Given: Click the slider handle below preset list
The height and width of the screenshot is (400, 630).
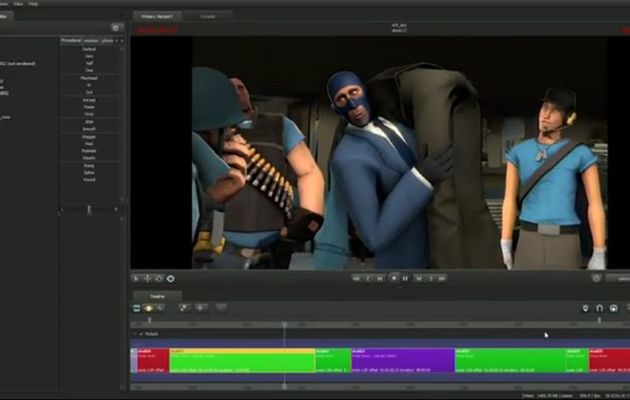Looking at the screenshot, I should point(89,209).
